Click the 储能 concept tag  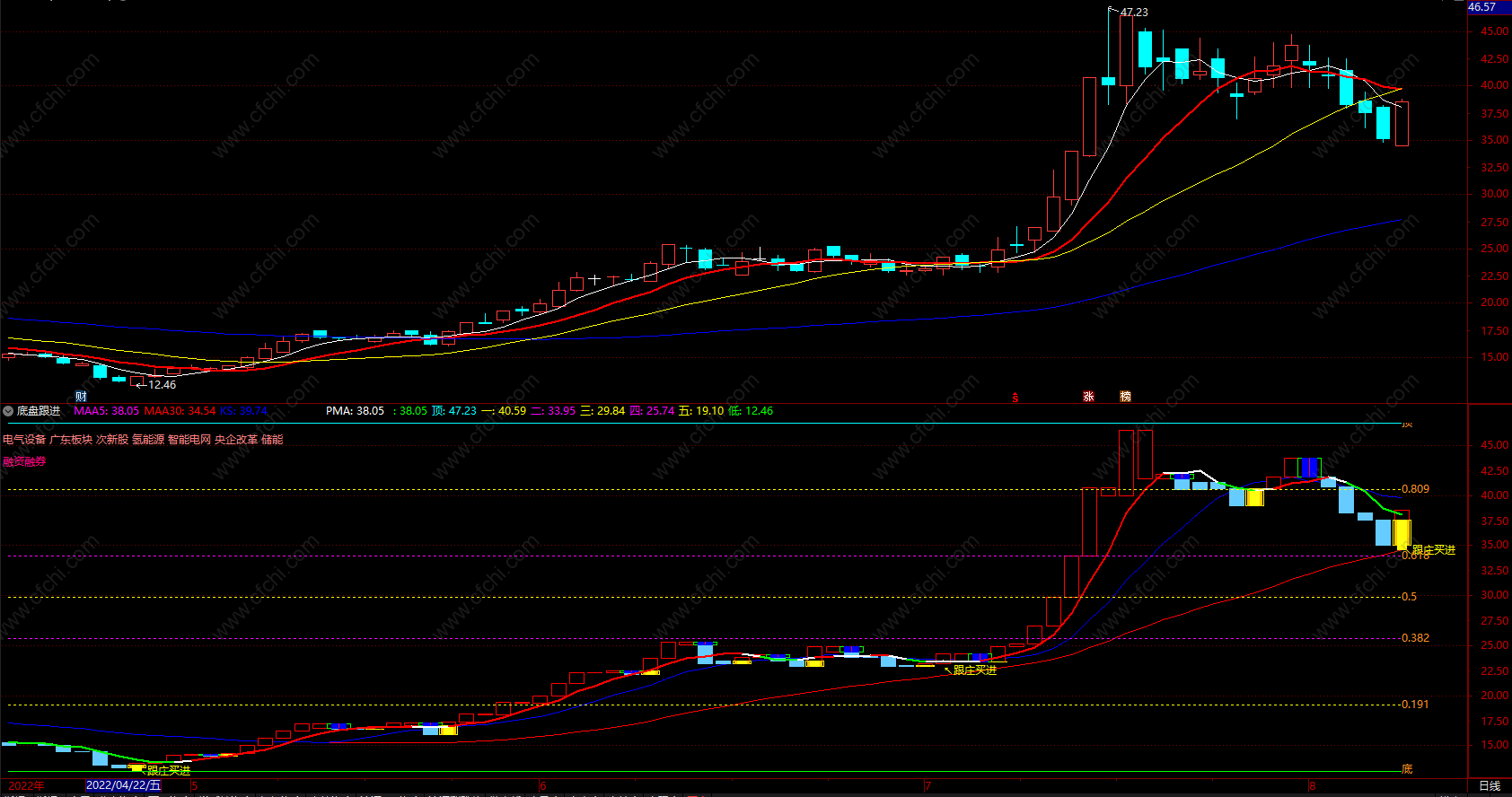(x=272, y=440)
